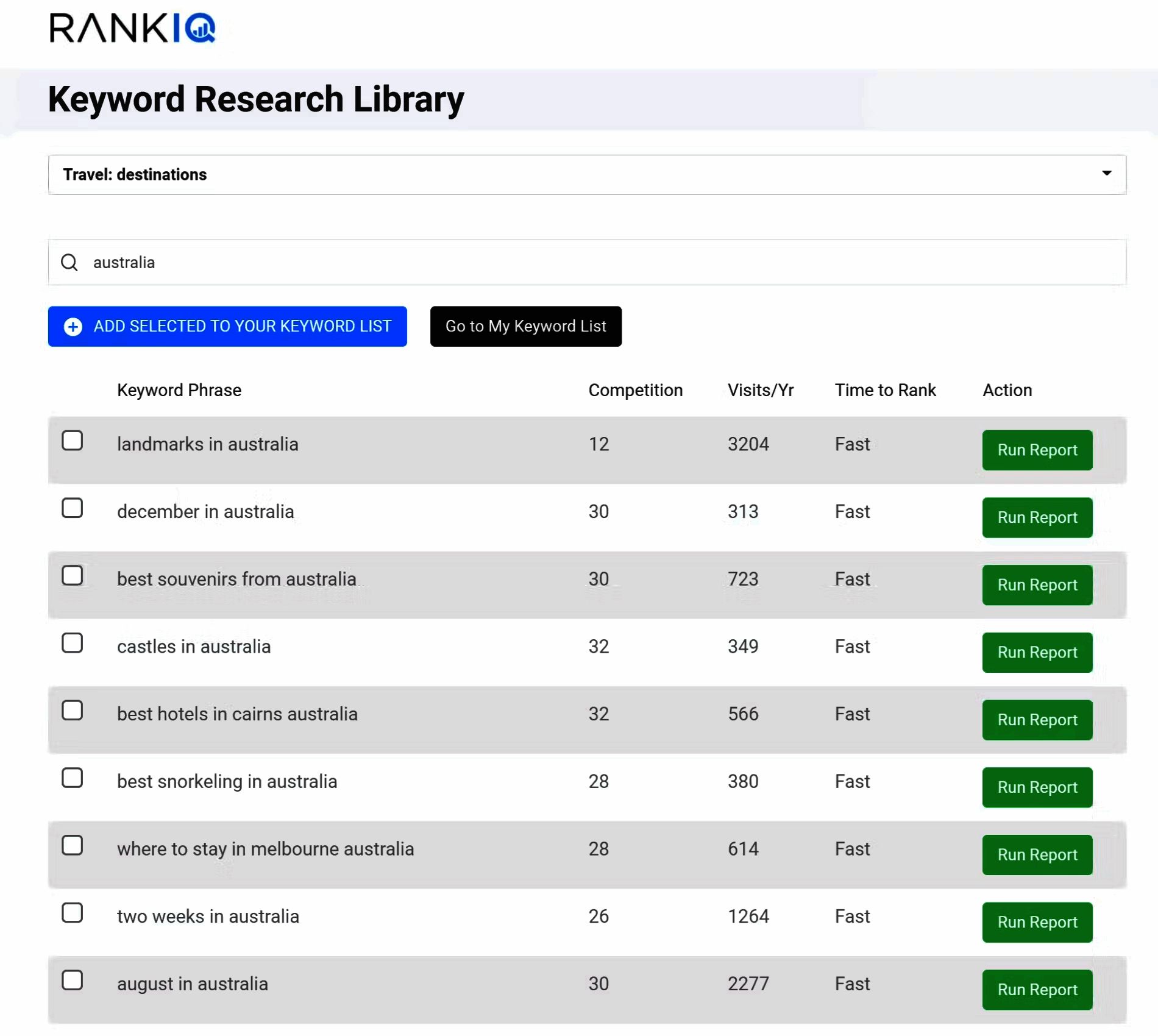Viewport: 1158px width, 1036px height.
Task: Enable the castles in australia checkbox
Action: pos(73,643)
